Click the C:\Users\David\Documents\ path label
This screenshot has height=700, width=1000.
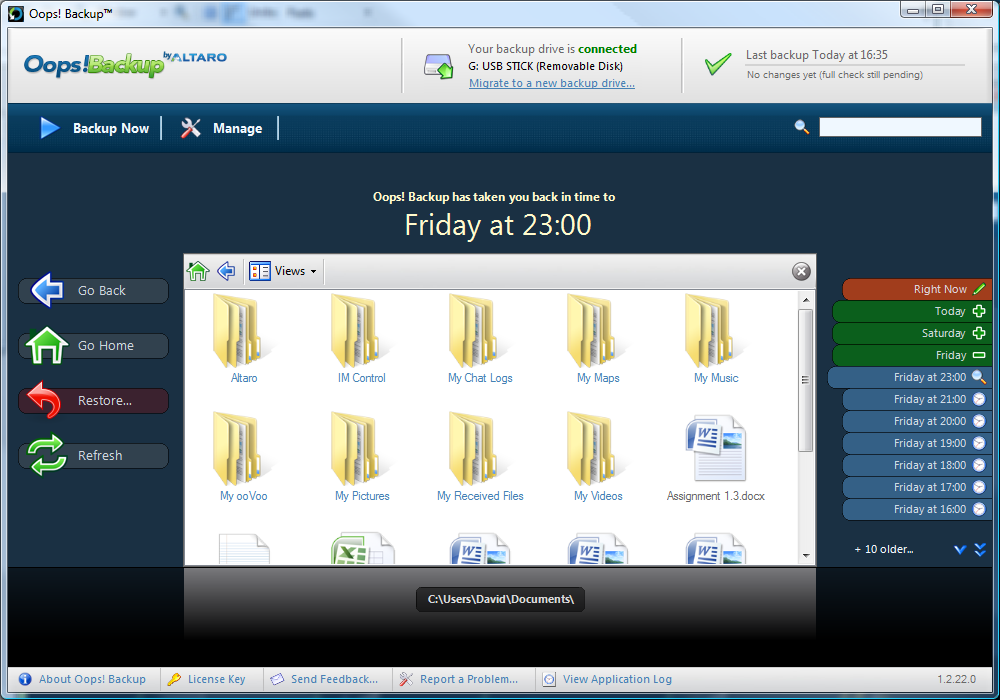[501, 599]
